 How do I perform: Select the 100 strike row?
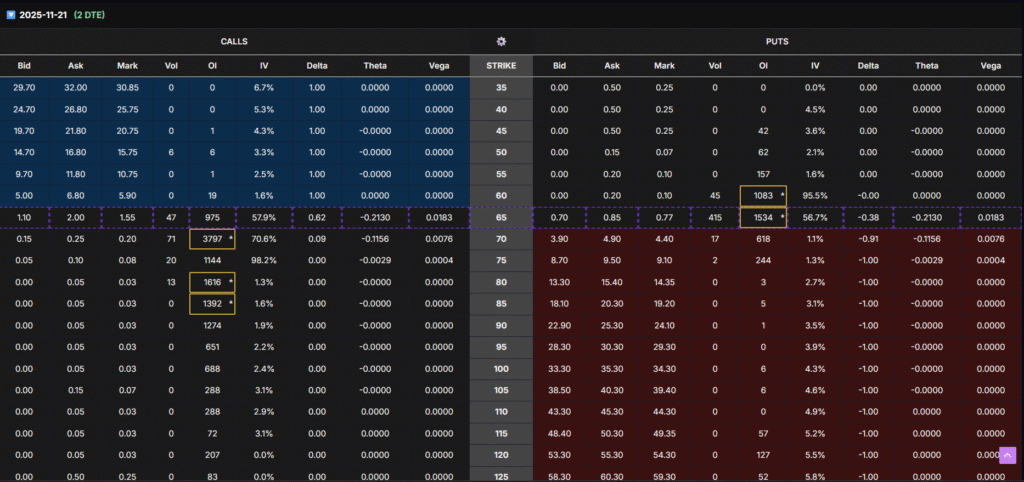(501, 370)
